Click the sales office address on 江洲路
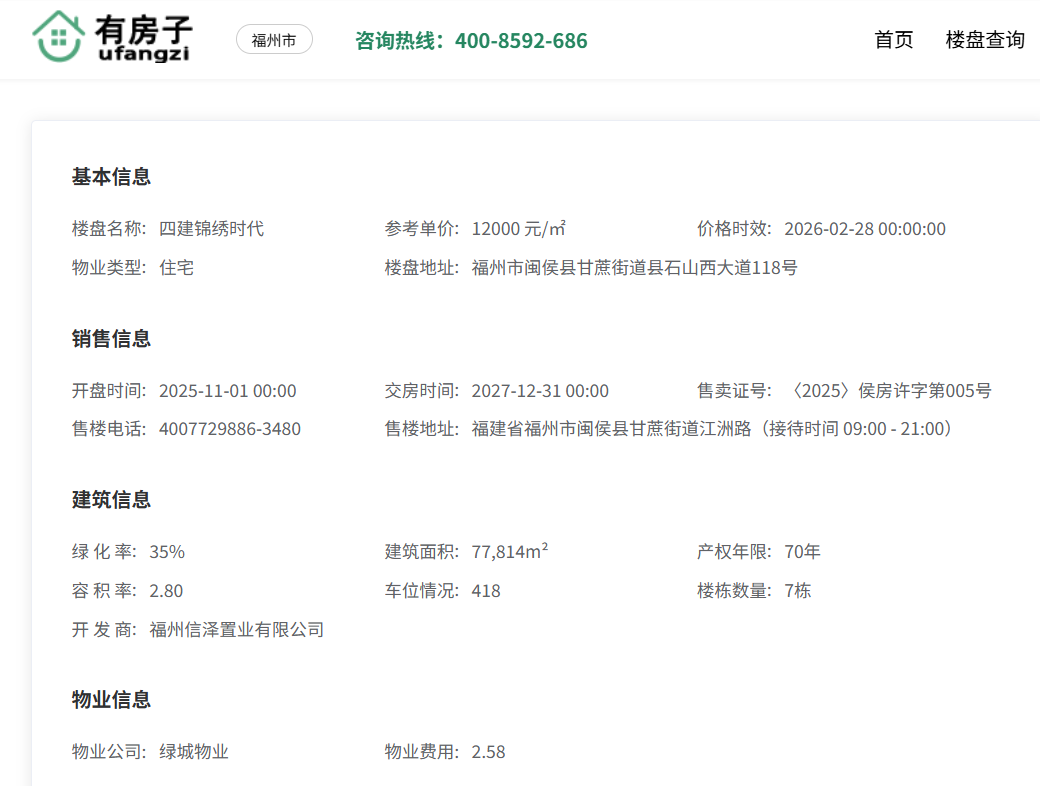This screenshot has height=786, width=1040. tap(712, 430)
